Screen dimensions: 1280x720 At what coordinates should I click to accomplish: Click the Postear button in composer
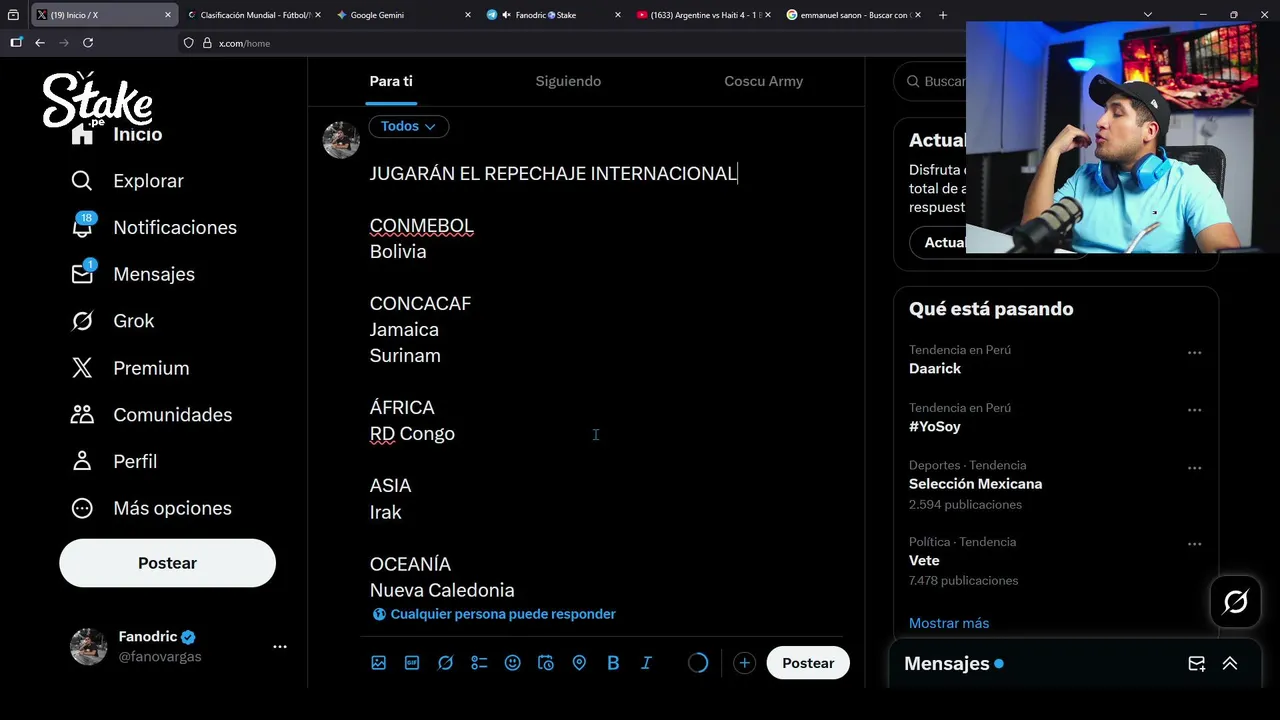point(808,663)
